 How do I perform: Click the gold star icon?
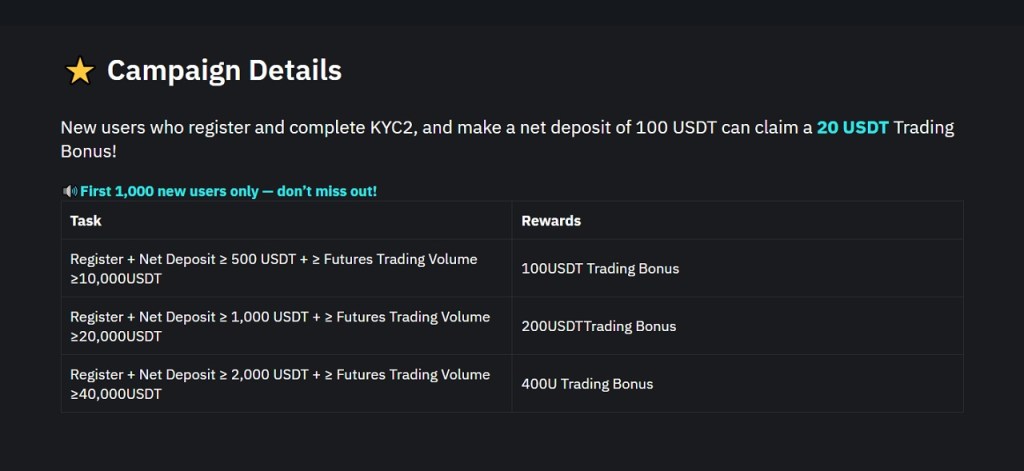pyautogui.click(x=79, y=71)
